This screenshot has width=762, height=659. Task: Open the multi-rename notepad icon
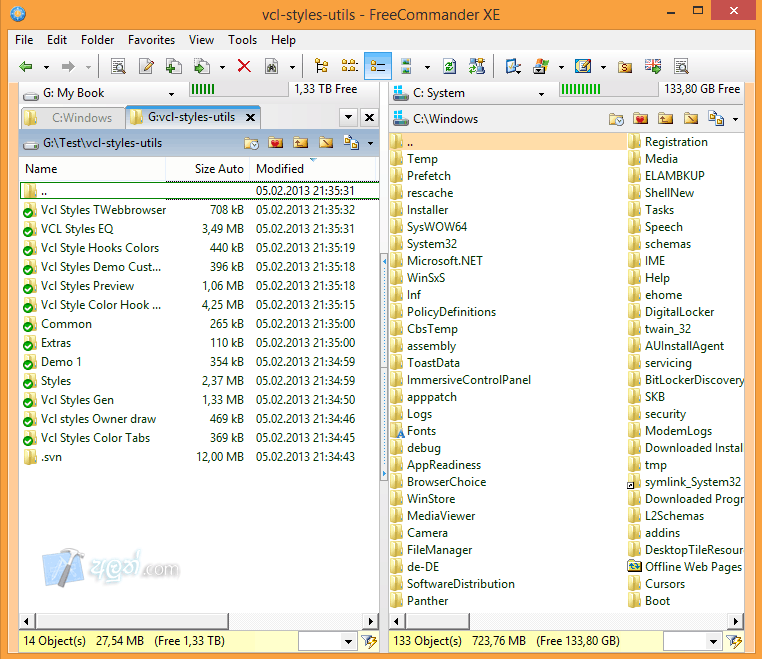(583, 66)
